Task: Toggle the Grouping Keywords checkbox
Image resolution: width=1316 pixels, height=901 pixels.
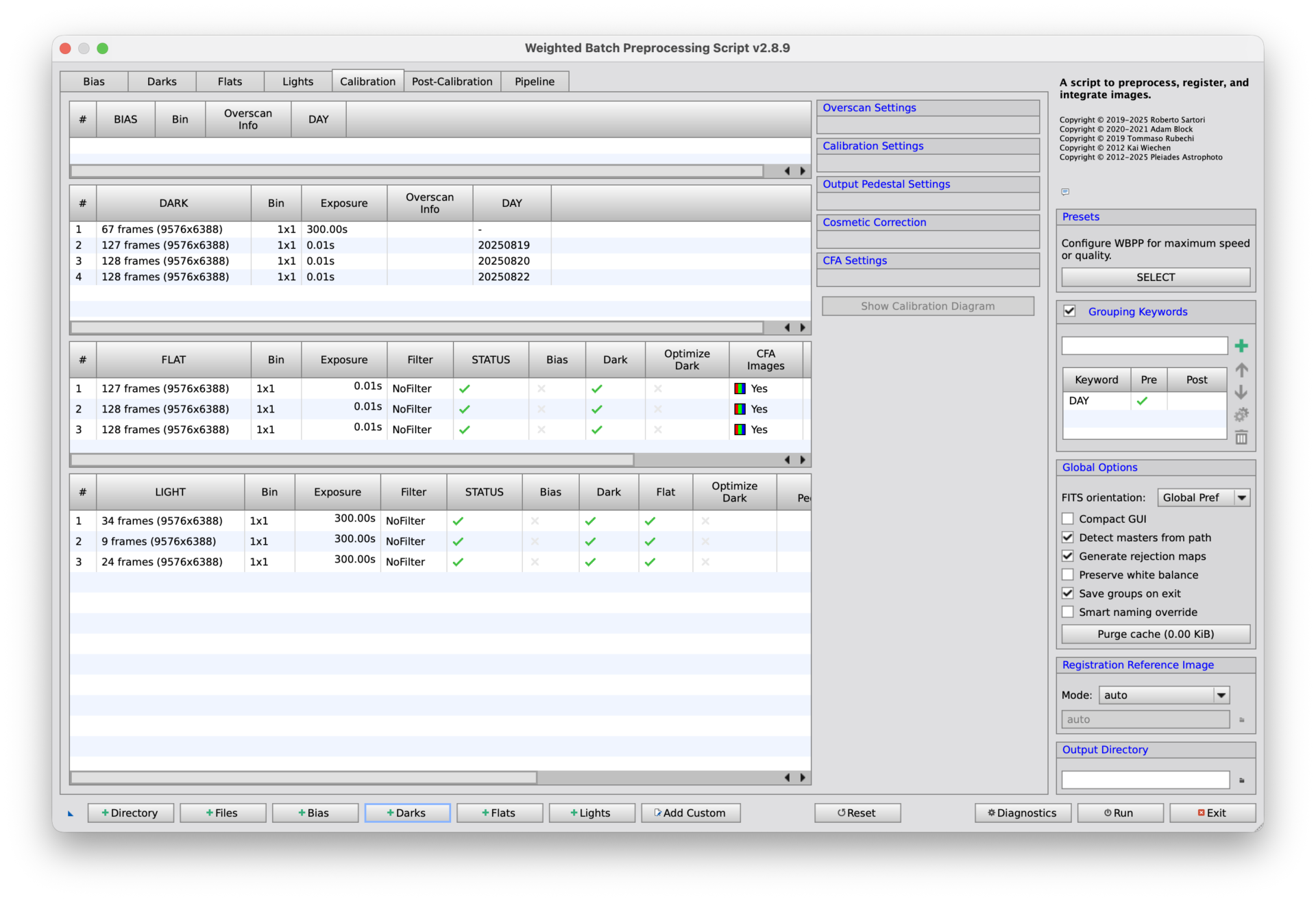Action: [1069, 311]
